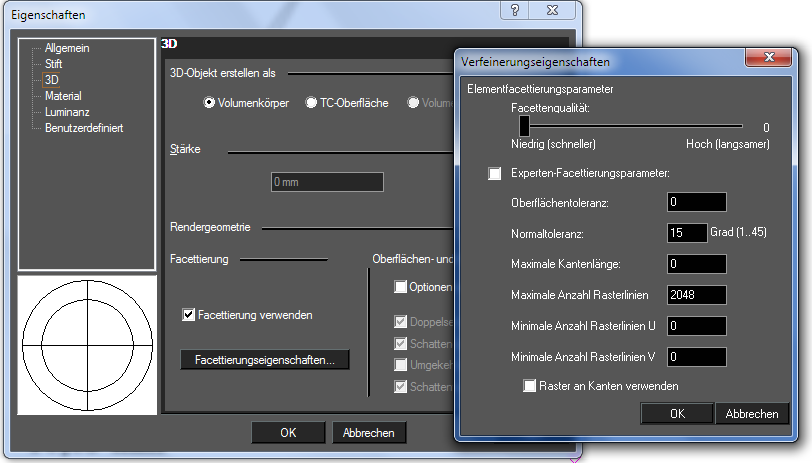
Task: Click the Oberflächentoleranz input field
Action: tap(697, 202)
